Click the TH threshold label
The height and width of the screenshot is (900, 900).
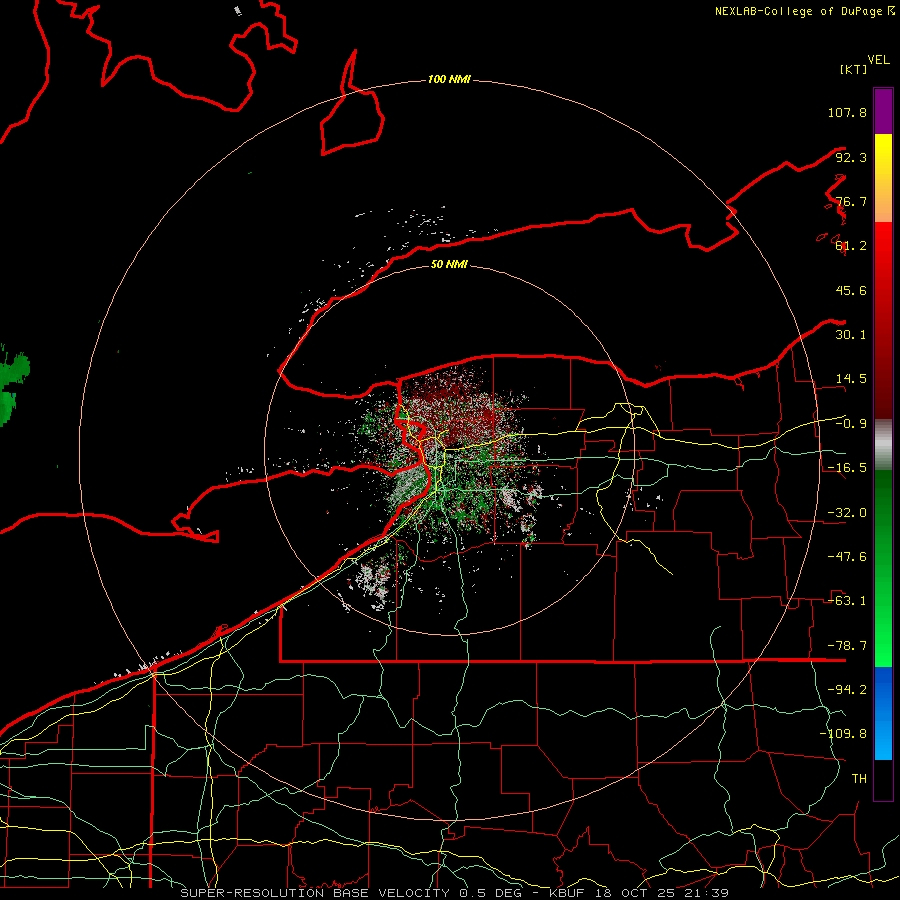pyautogui.click(x=859, y=779)
